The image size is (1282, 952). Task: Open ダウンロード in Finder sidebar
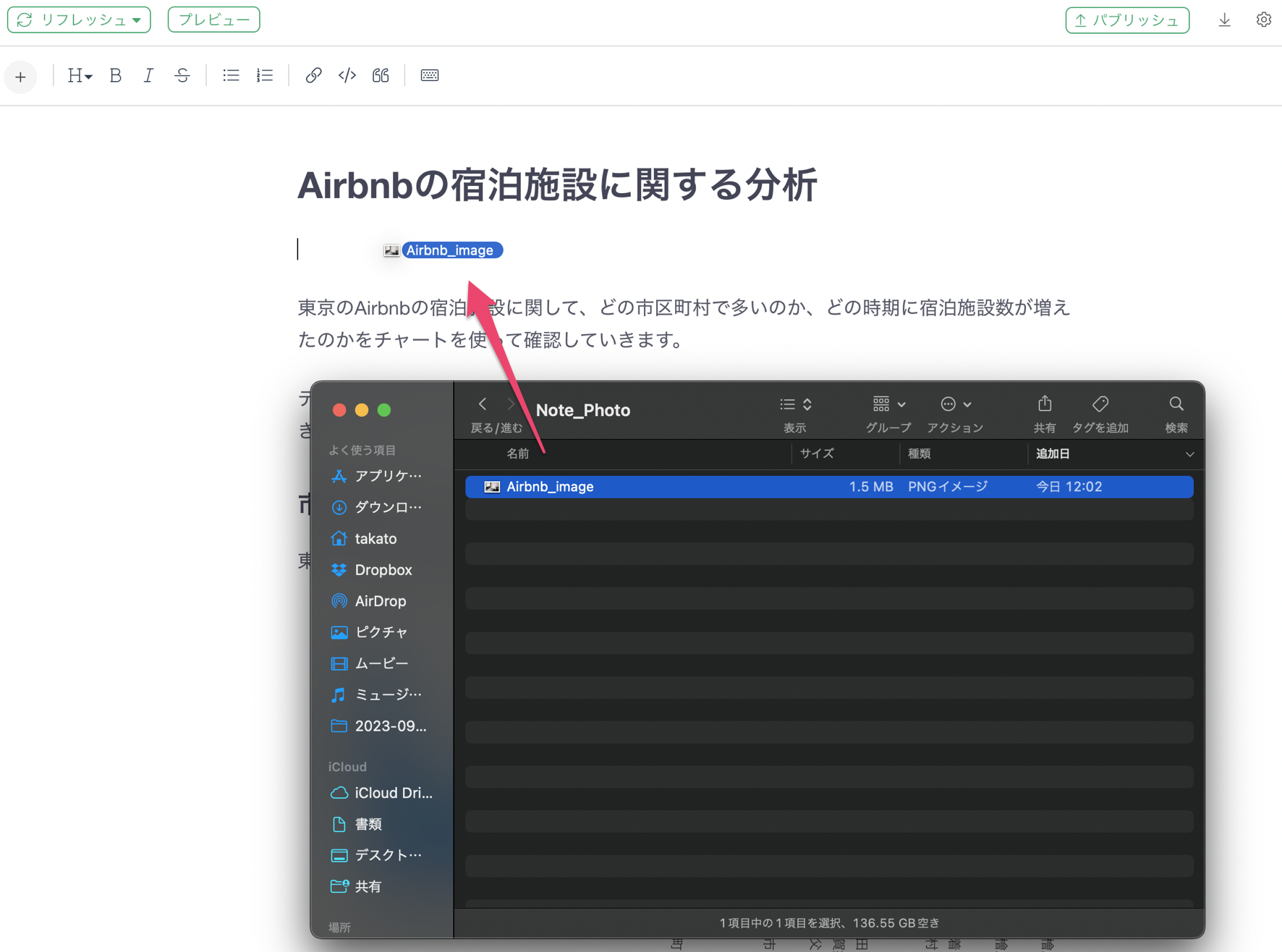pyautogui.click(x=376, y=507)
